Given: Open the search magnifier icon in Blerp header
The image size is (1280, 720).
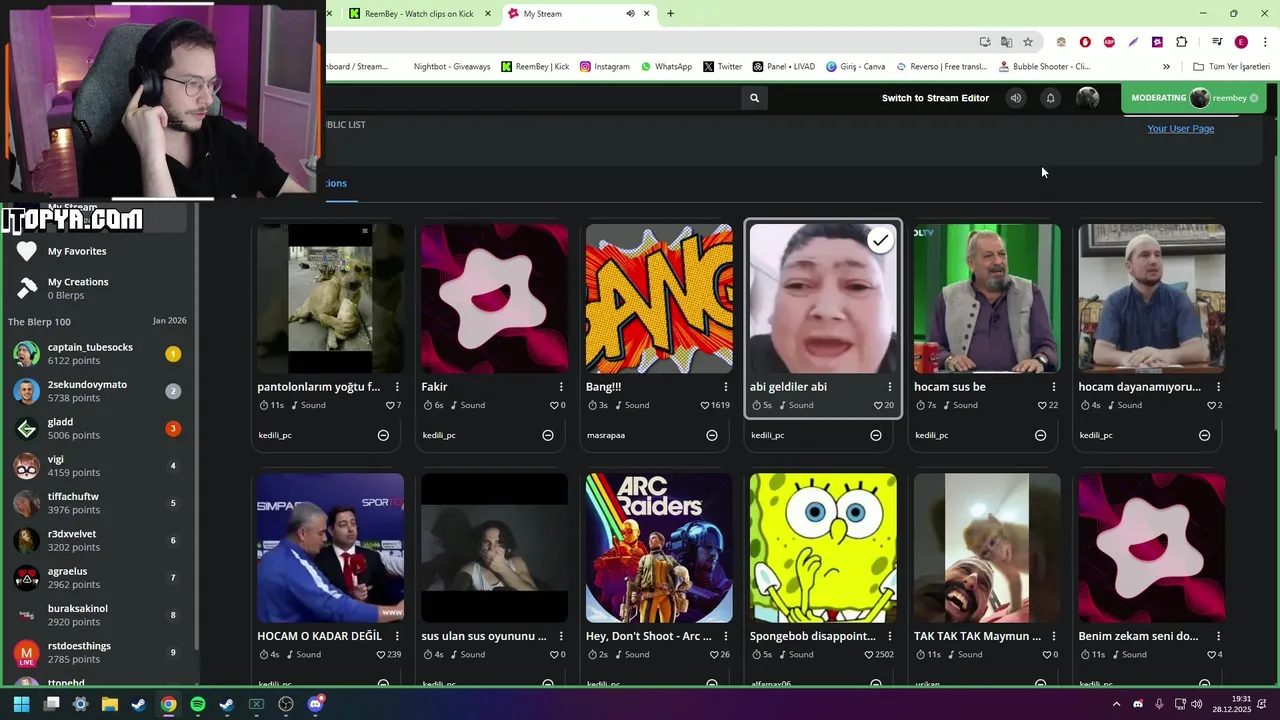Looking at the screenshot, I should (x=754, y=98).
